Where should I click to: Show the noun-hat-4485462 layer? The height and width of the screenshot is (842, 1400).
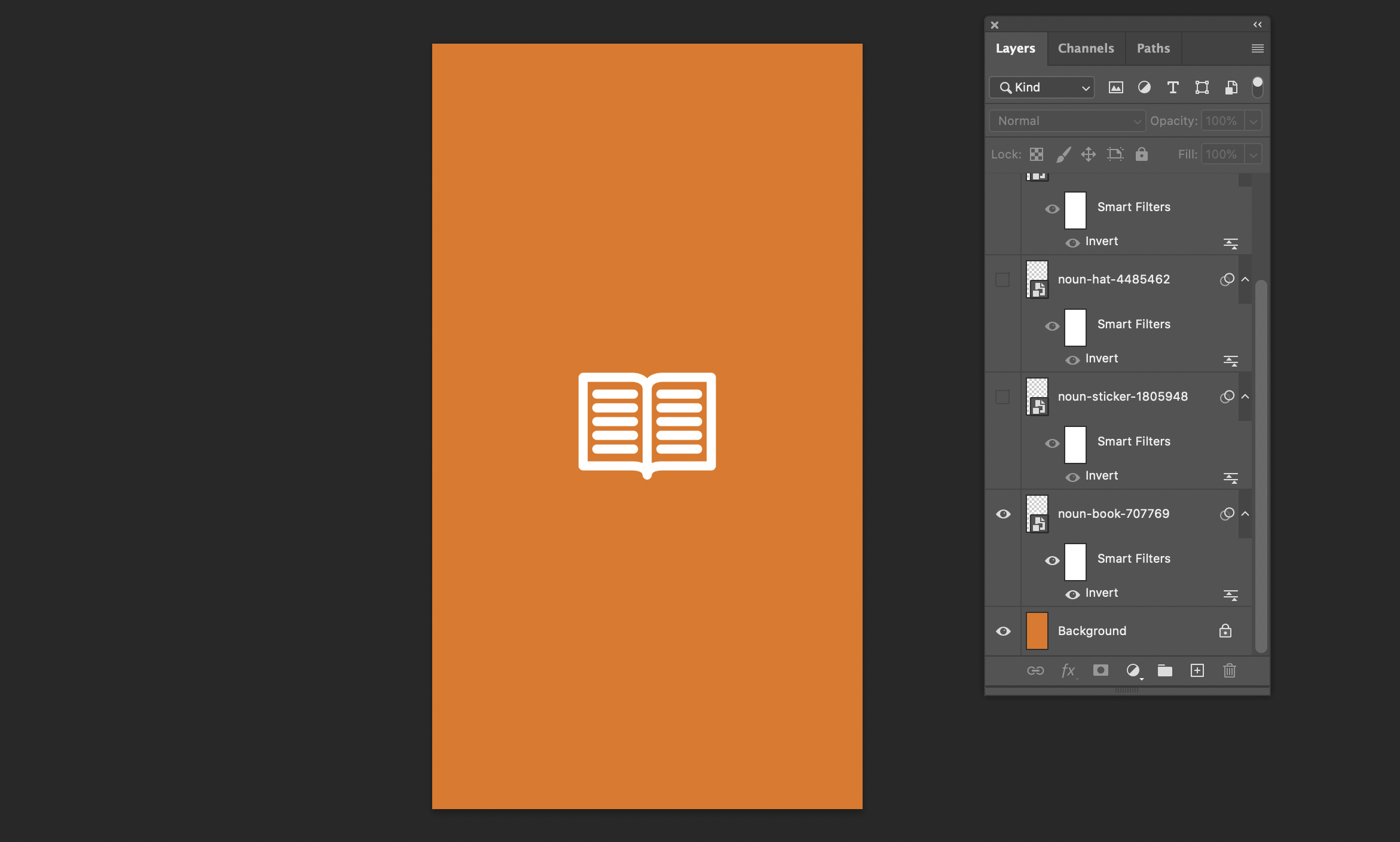tap(1002, 279)
